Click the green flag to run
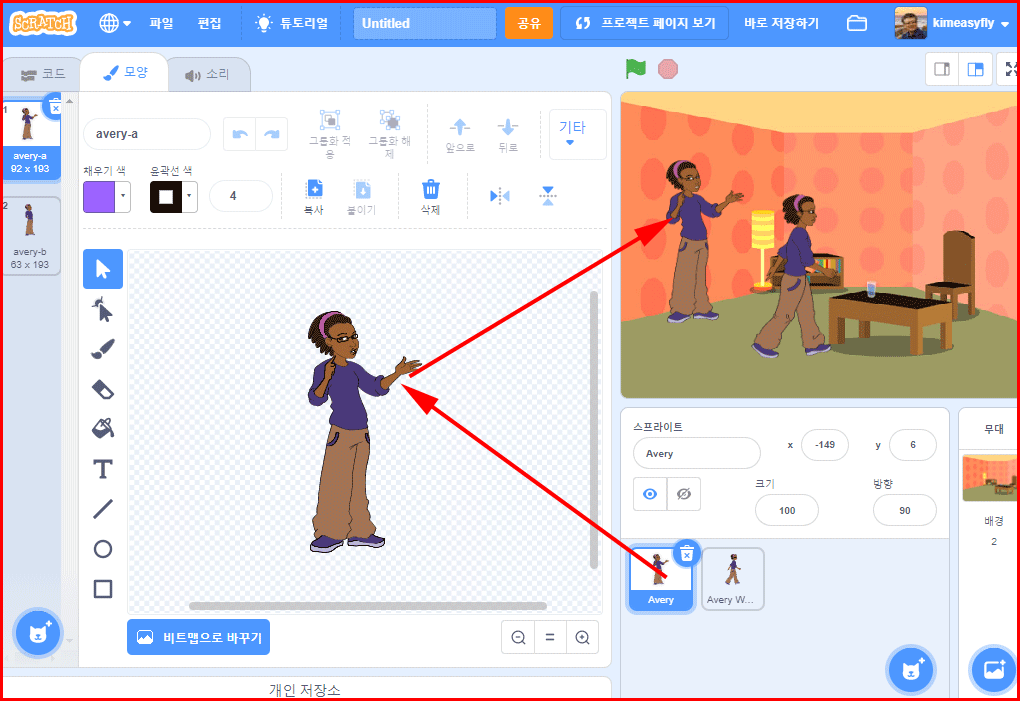 636,68
